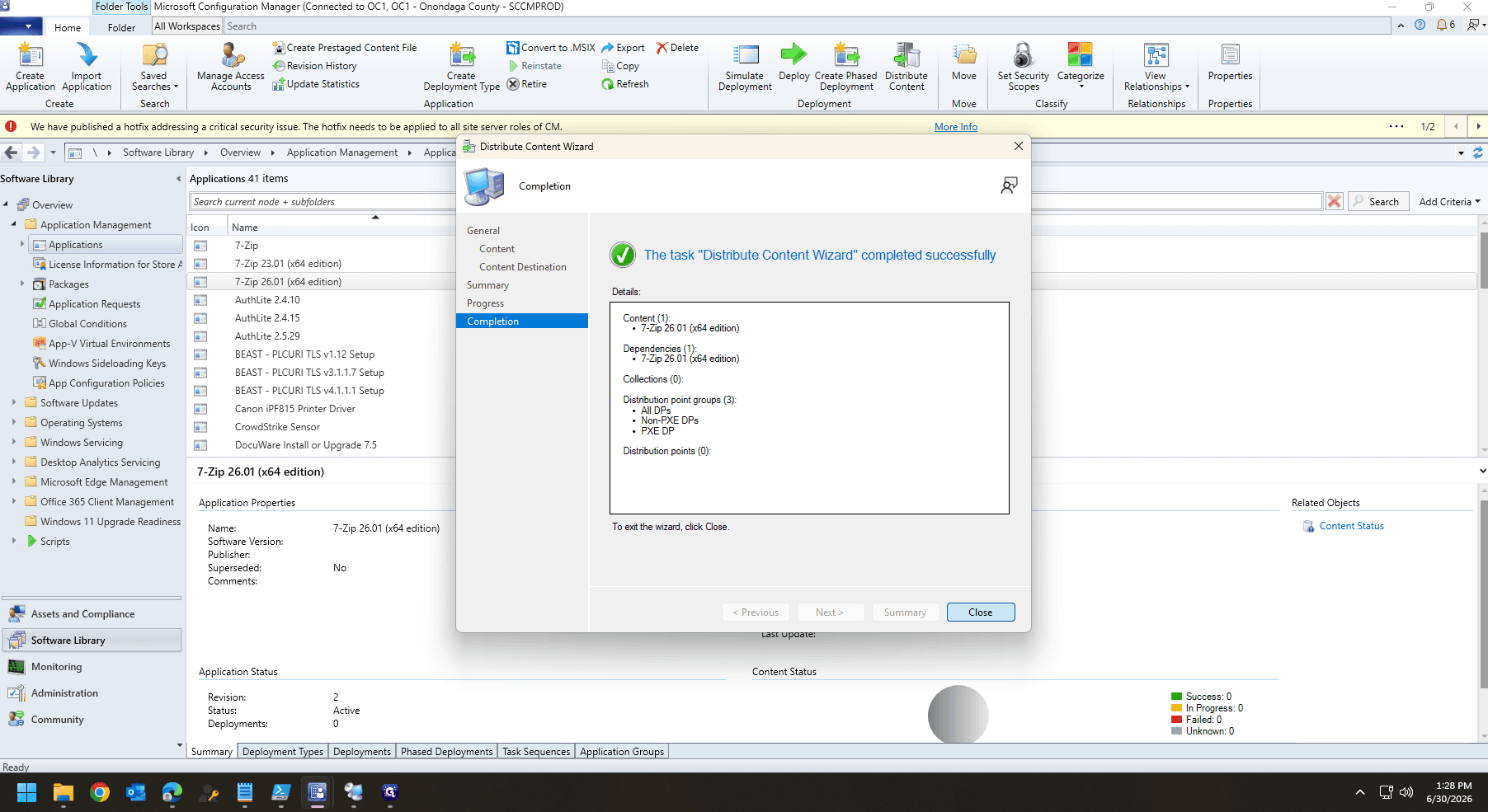Screen dimensions: 1488x812
Task: Open Revision History
Action: click(315, 66)
